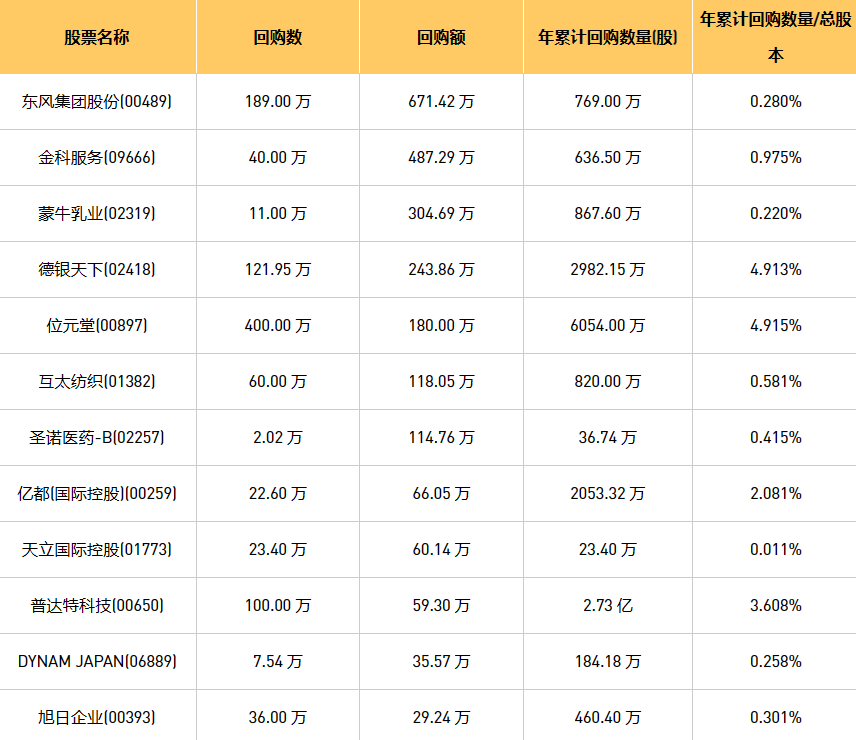Click the 回购数 column header
The width and height of the screenshot is (856, 740).
coord(277,37)
